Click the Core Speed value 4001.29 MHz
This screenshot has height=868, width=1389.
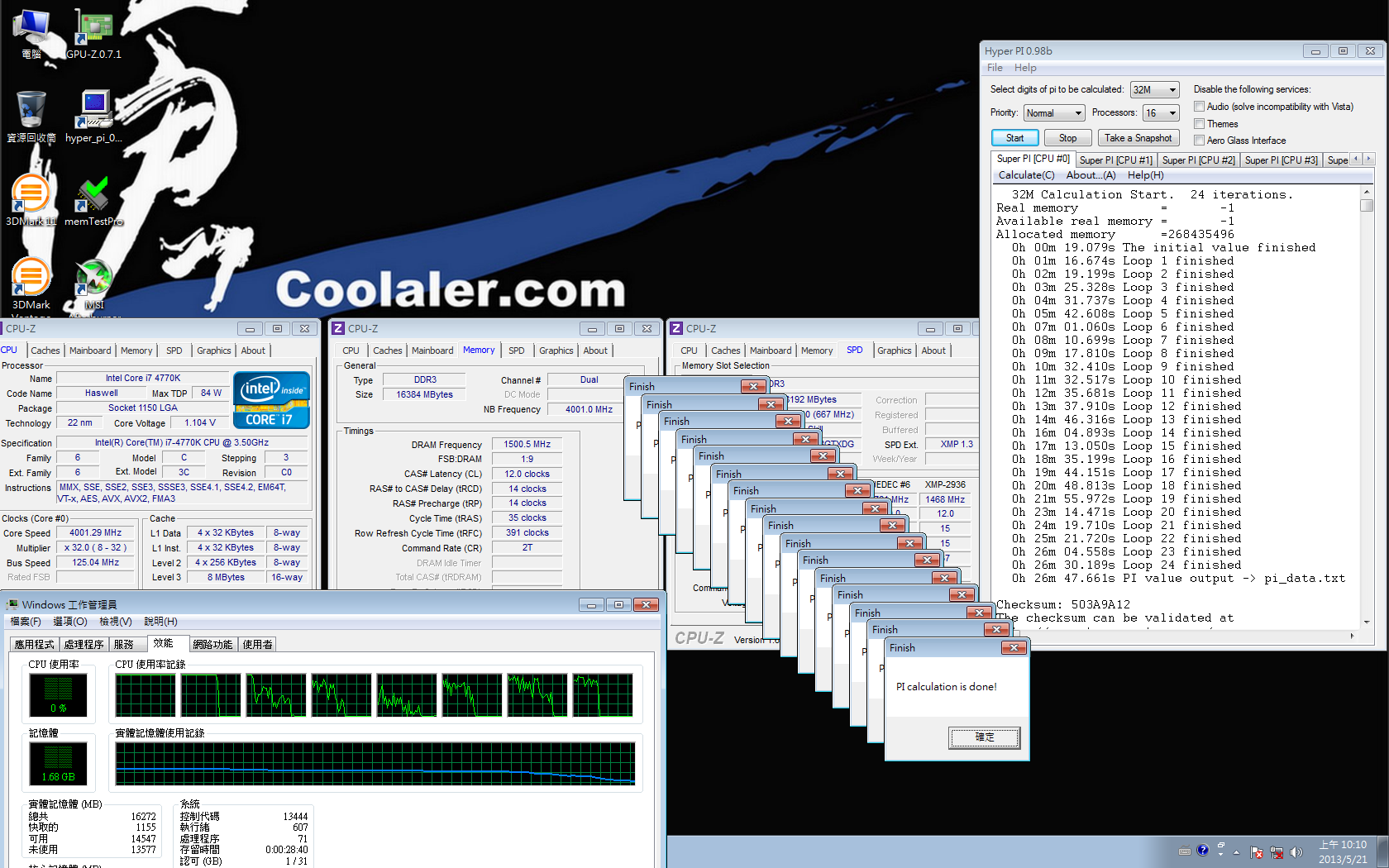[95, 533]
